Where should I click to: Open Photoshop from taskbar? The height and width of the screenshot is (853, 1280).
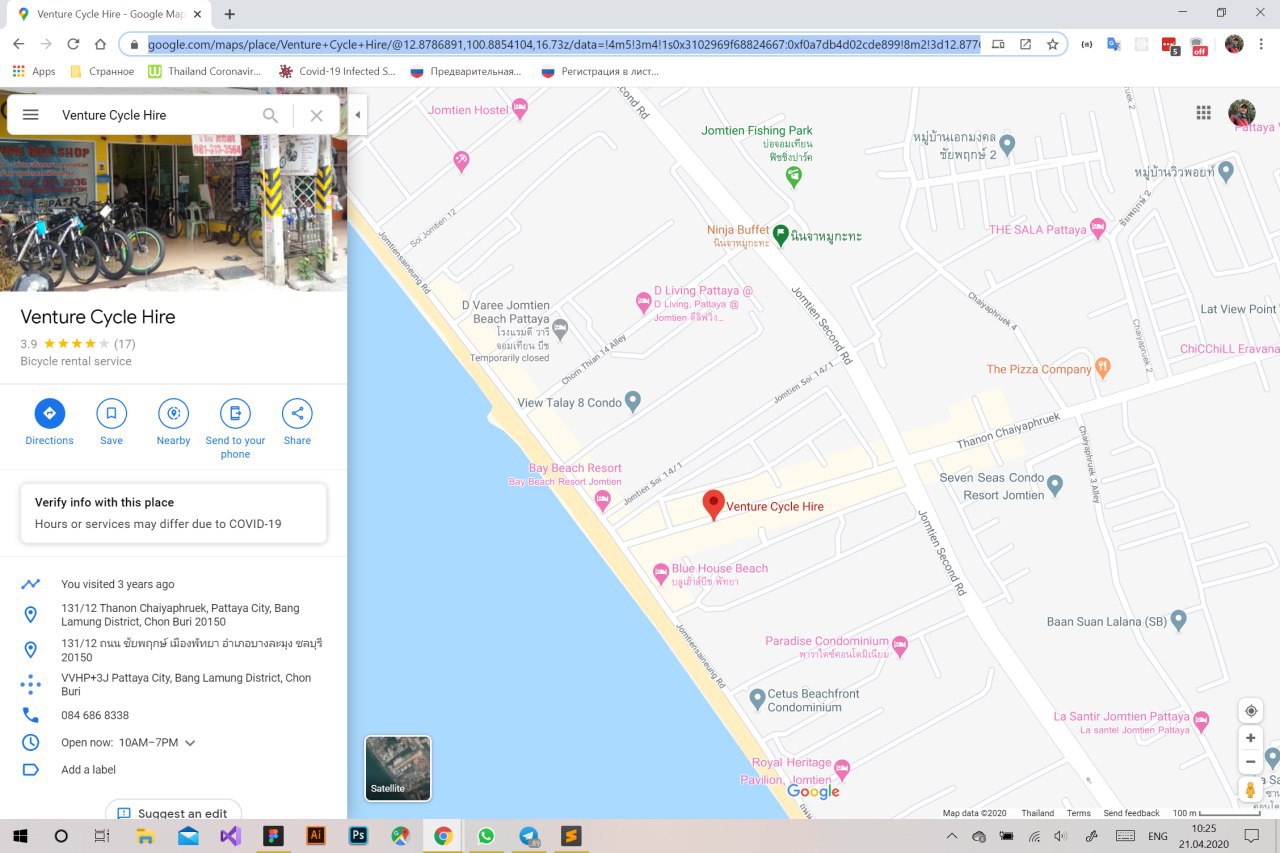[x=358, y=836]
